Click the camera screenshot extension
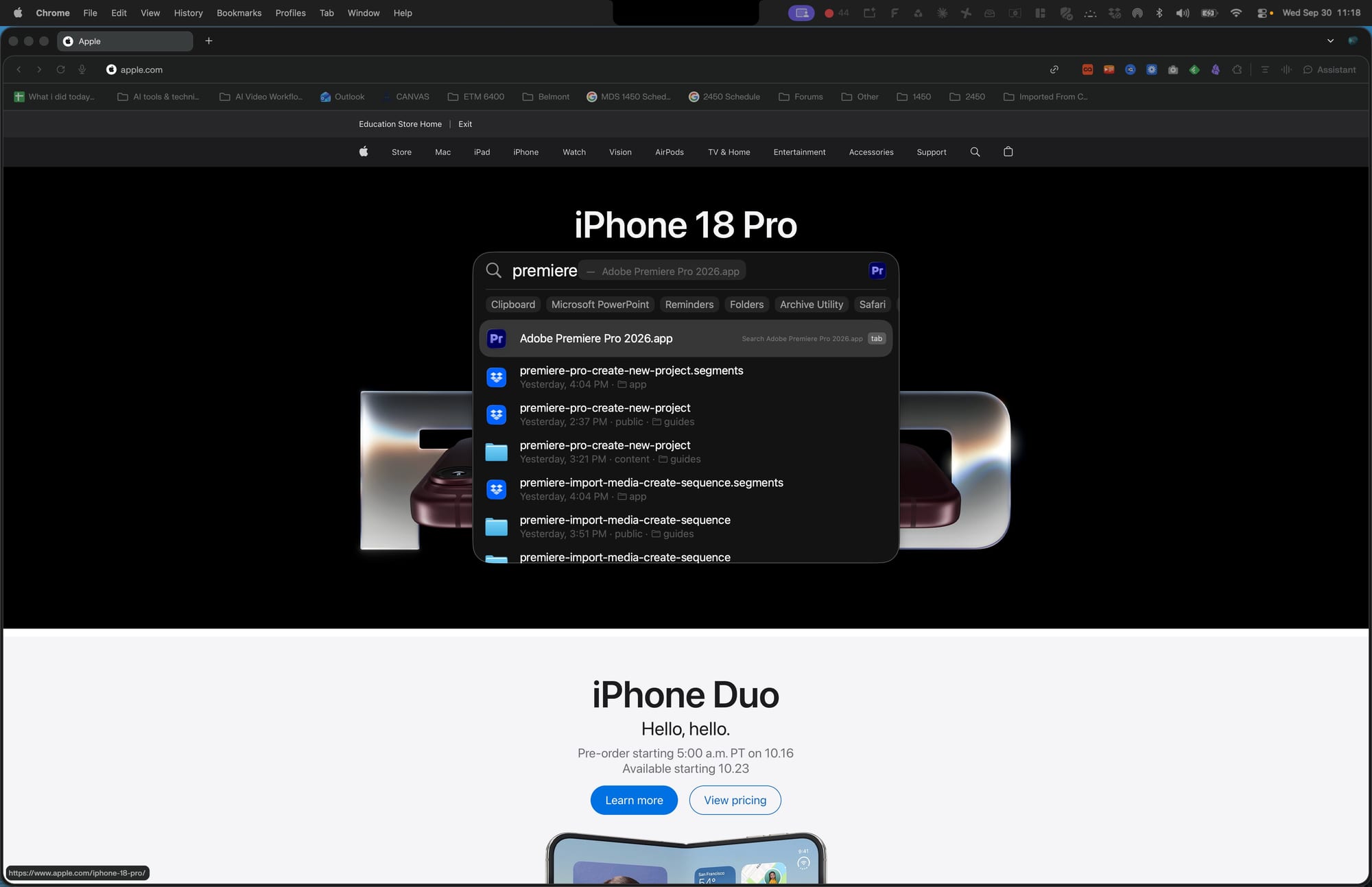 (x=1173, y=69)
